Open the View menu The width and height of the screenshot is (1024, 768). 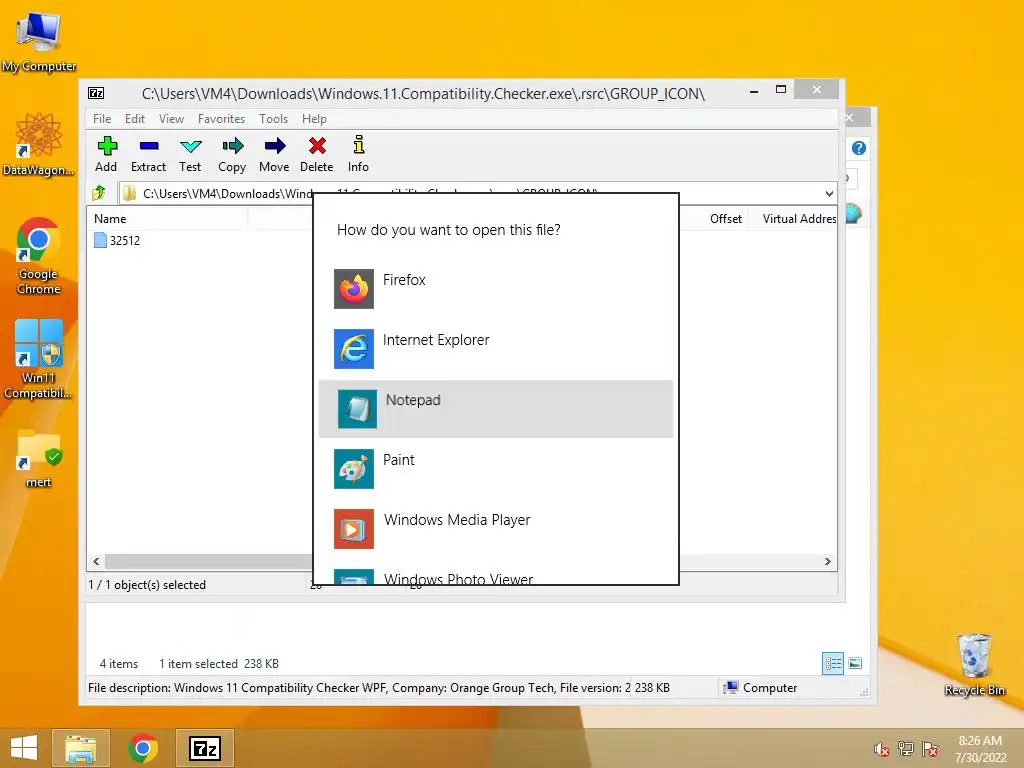(x=172, y=119)
